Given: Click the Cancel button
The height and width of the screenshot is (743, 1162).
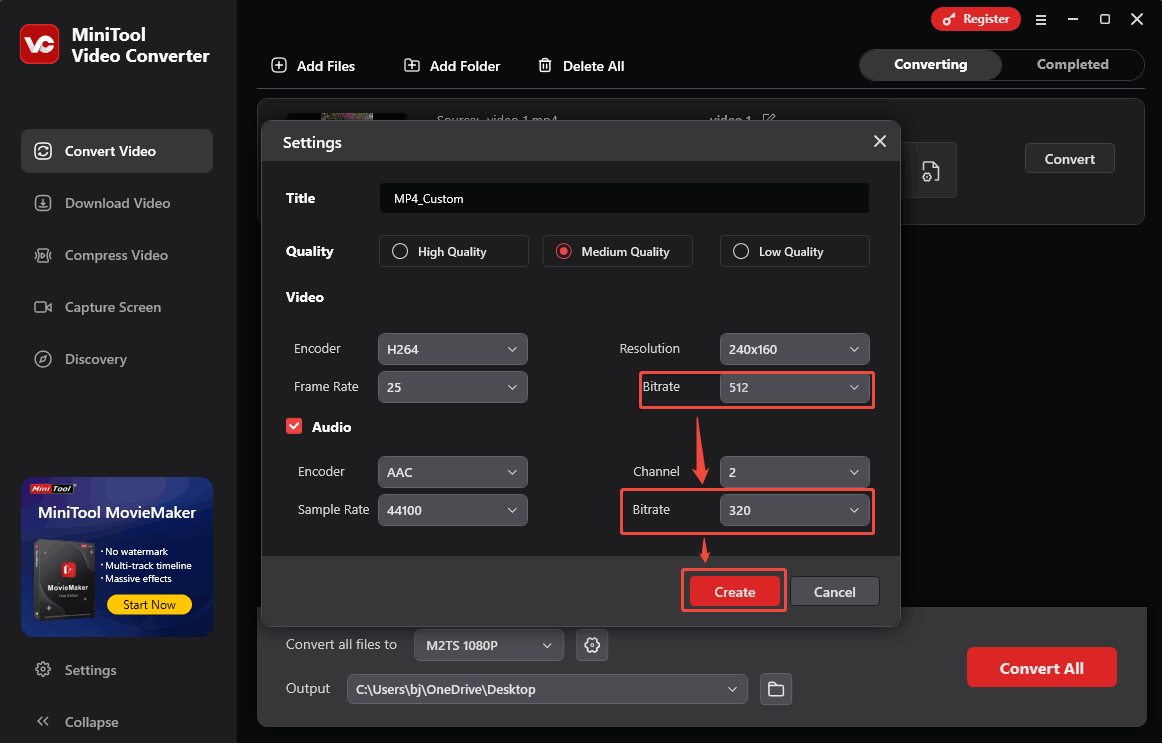Looking at the screenshot, I should pyautogui.click(x=834, y=592).
